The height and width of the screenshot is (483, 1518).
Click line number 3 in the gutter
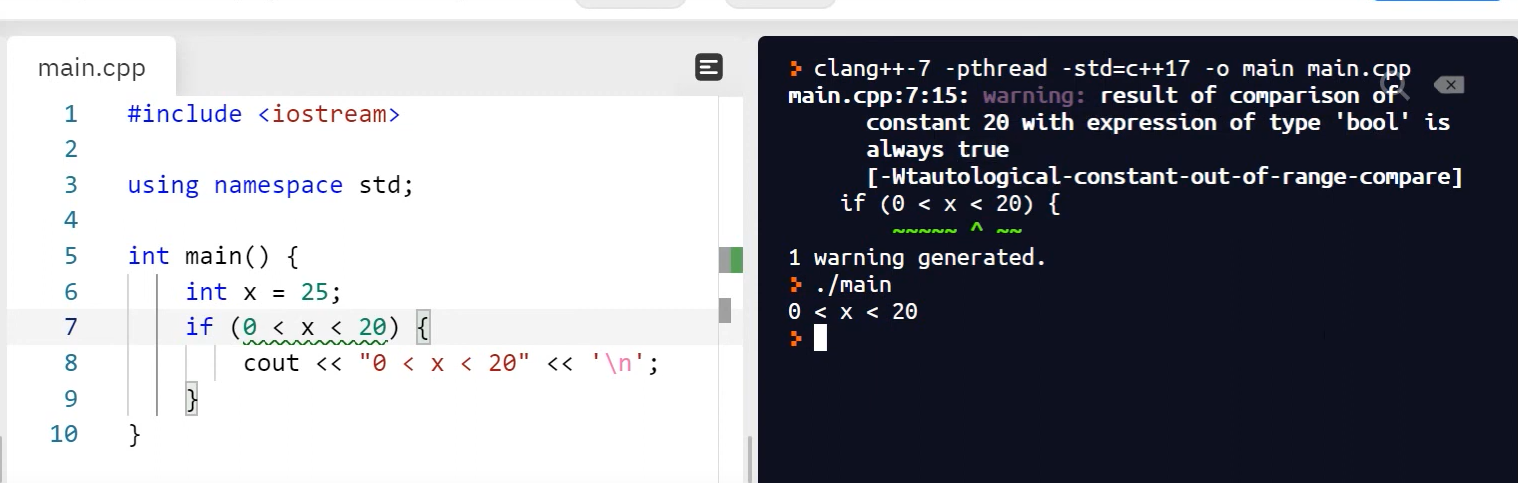tap(70, 185)
